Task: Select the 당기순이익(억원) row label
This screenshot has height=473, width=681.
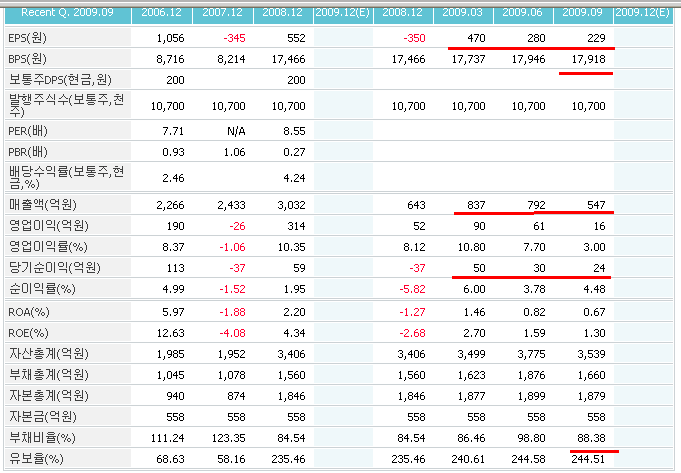Action: 48,268
